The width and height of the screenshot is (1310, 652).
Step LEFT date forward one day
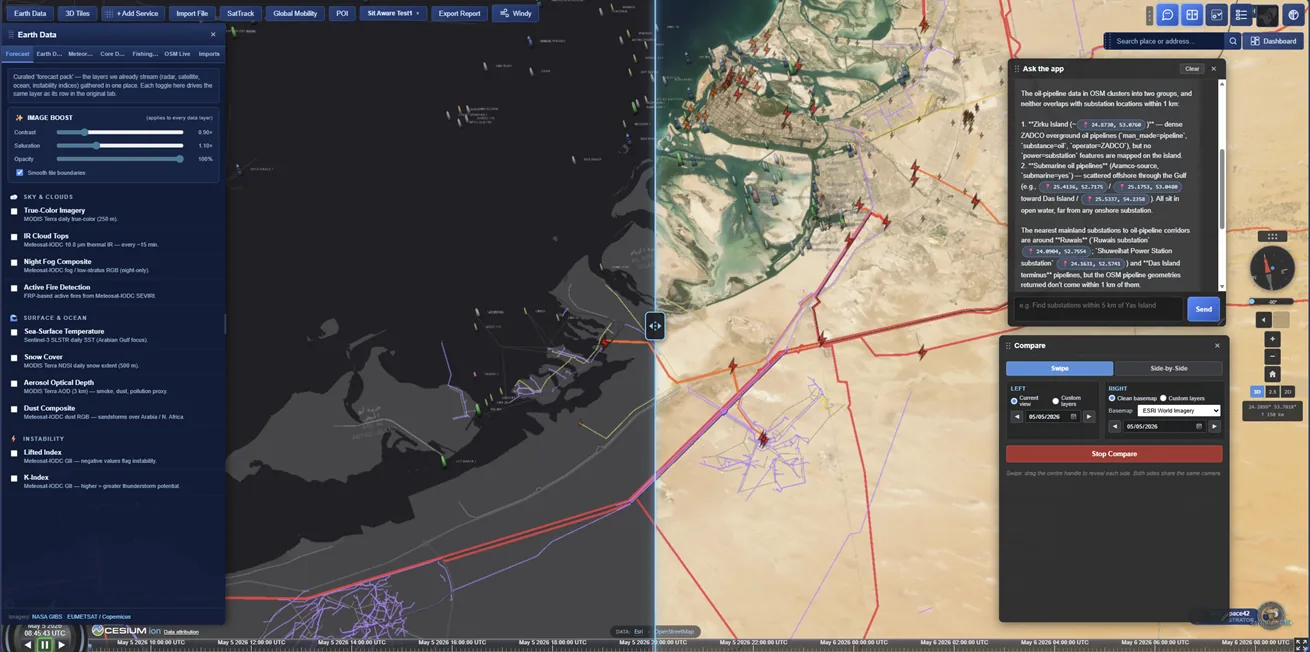pos(1089,416)
